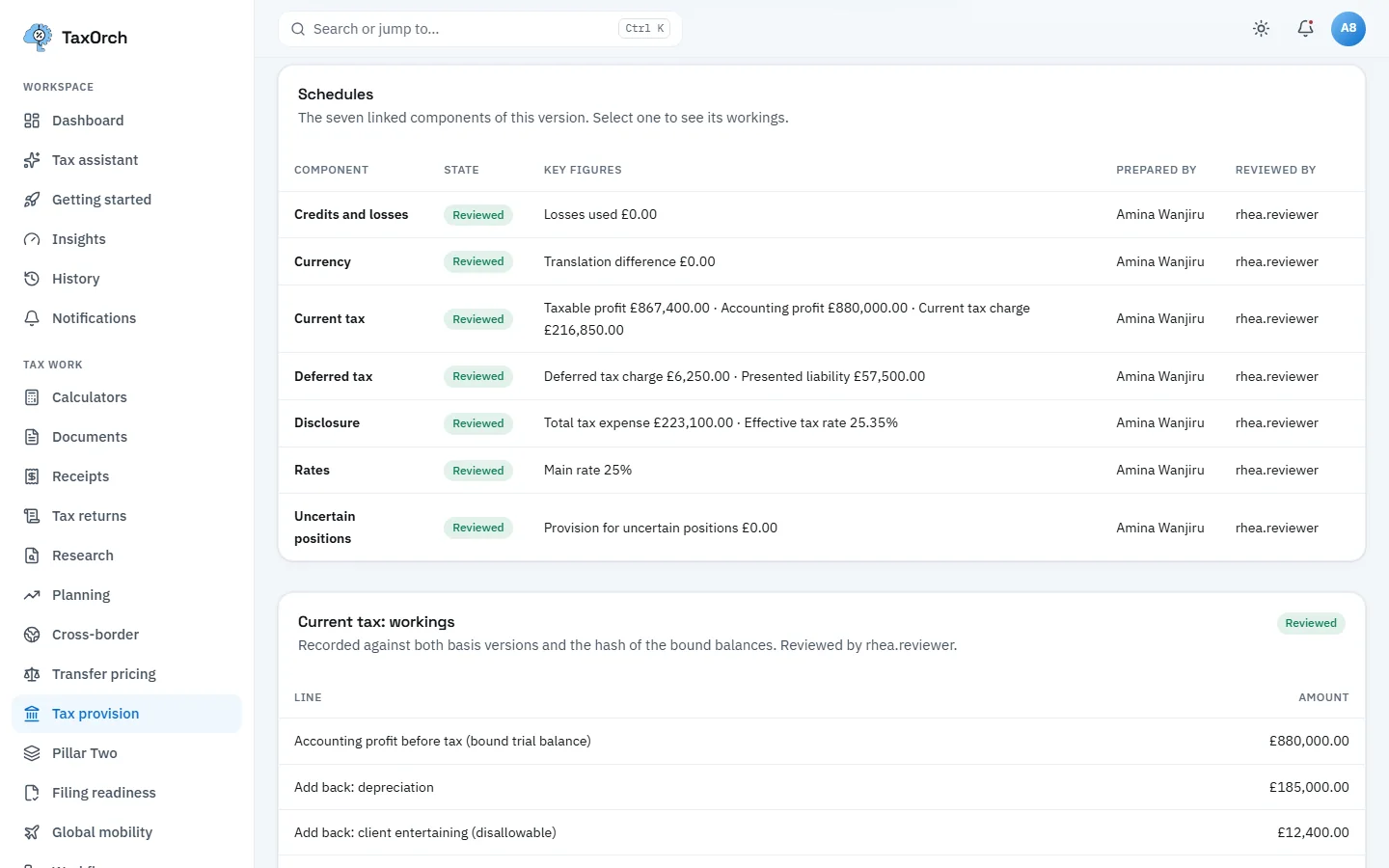
Task: Open the top bar notification bell
Action: point(1305,29)
